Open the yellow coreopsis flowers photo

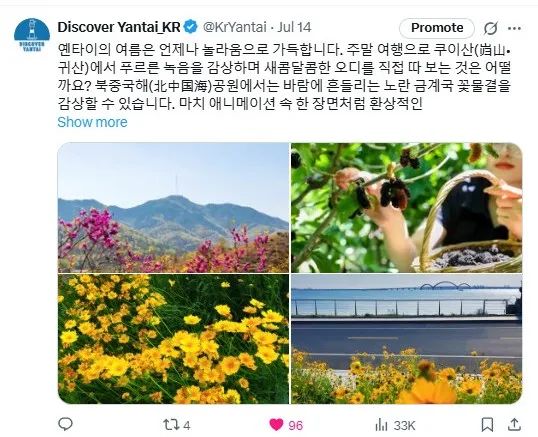[173, 339]
